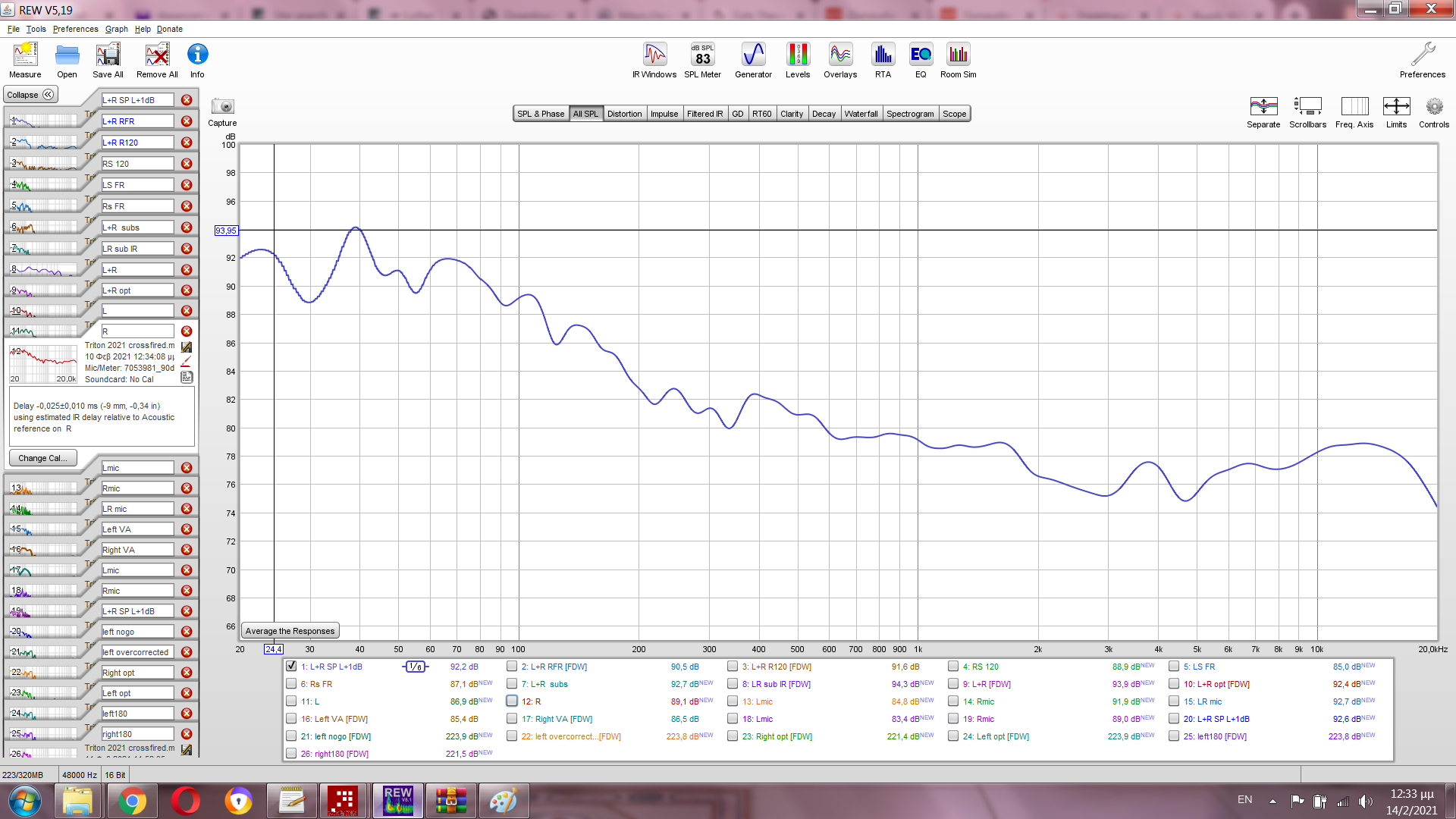Image resolution: width=1456 pixels, height=819 pixels.
Task: Open the EQ window
Action: tap(921, 60)
